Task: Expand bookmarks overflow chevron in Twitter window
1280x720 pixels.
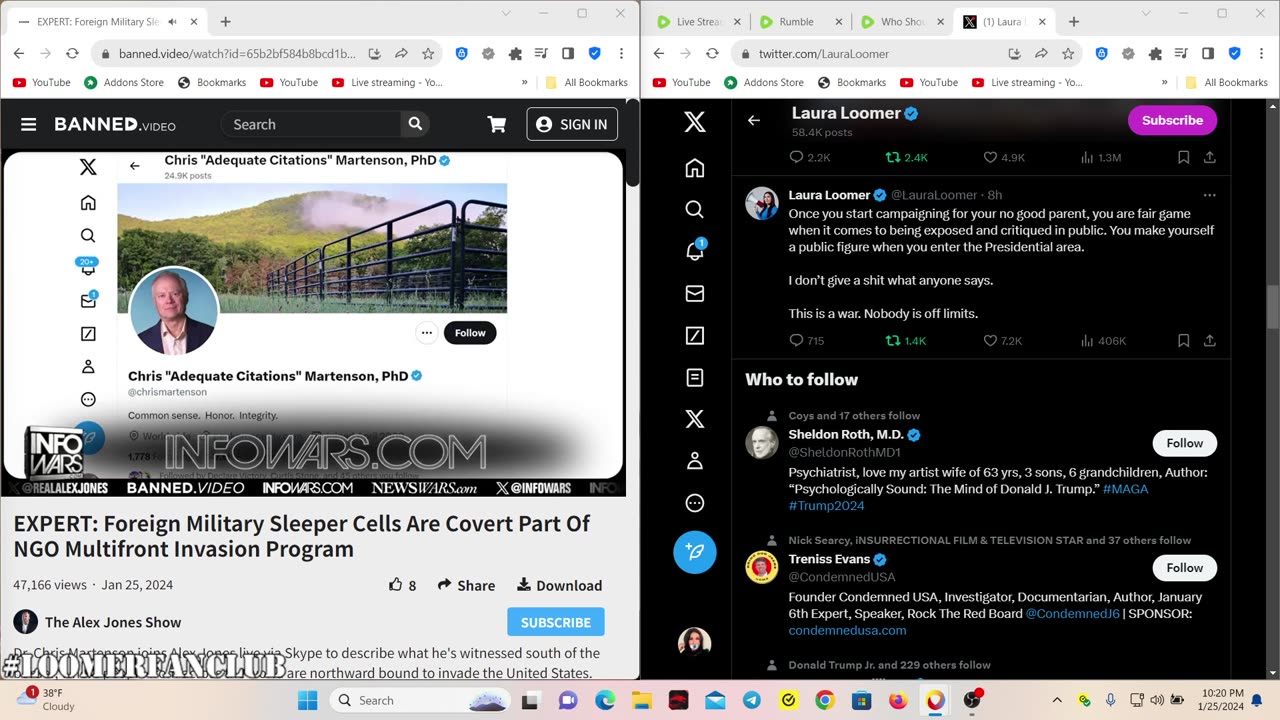Action: pyautogui.click(x=1164, y=82)
